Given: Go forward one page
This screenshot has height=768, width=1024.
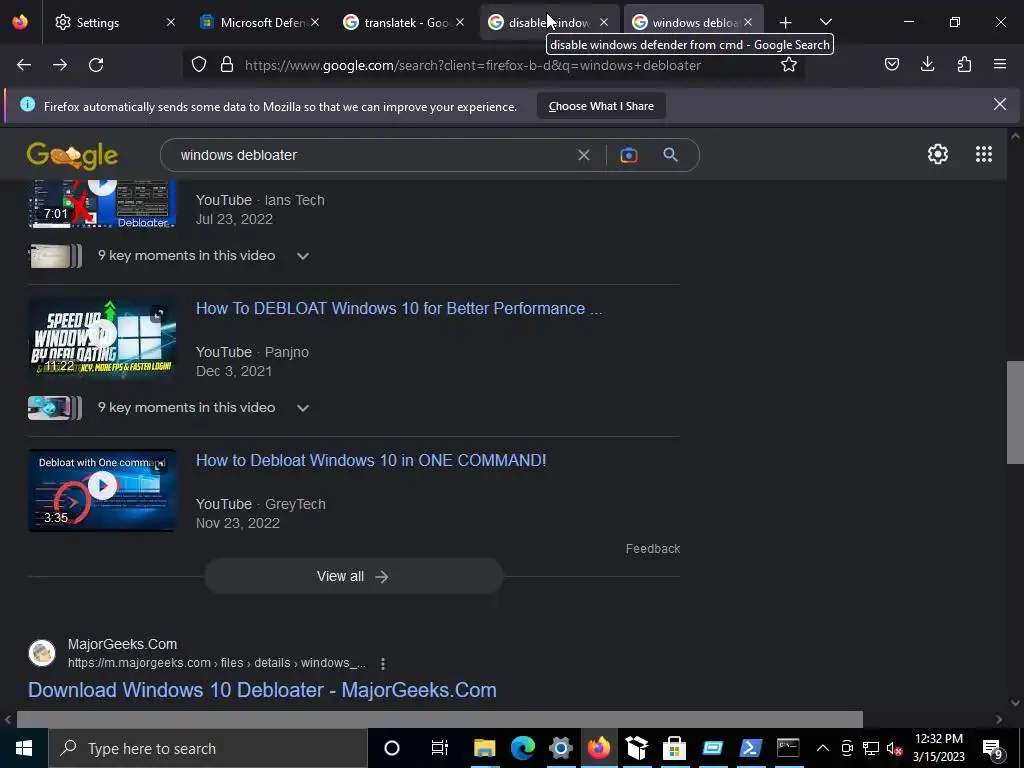Looking at the screenshot, I should pos(60,65).
